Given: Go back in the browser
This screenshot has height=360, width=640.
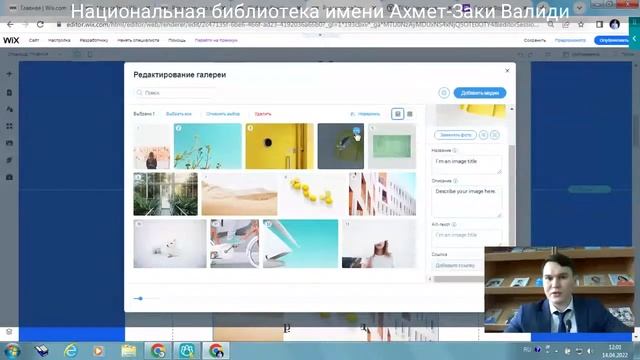Looking at the screenshot, I should (10, 24).
